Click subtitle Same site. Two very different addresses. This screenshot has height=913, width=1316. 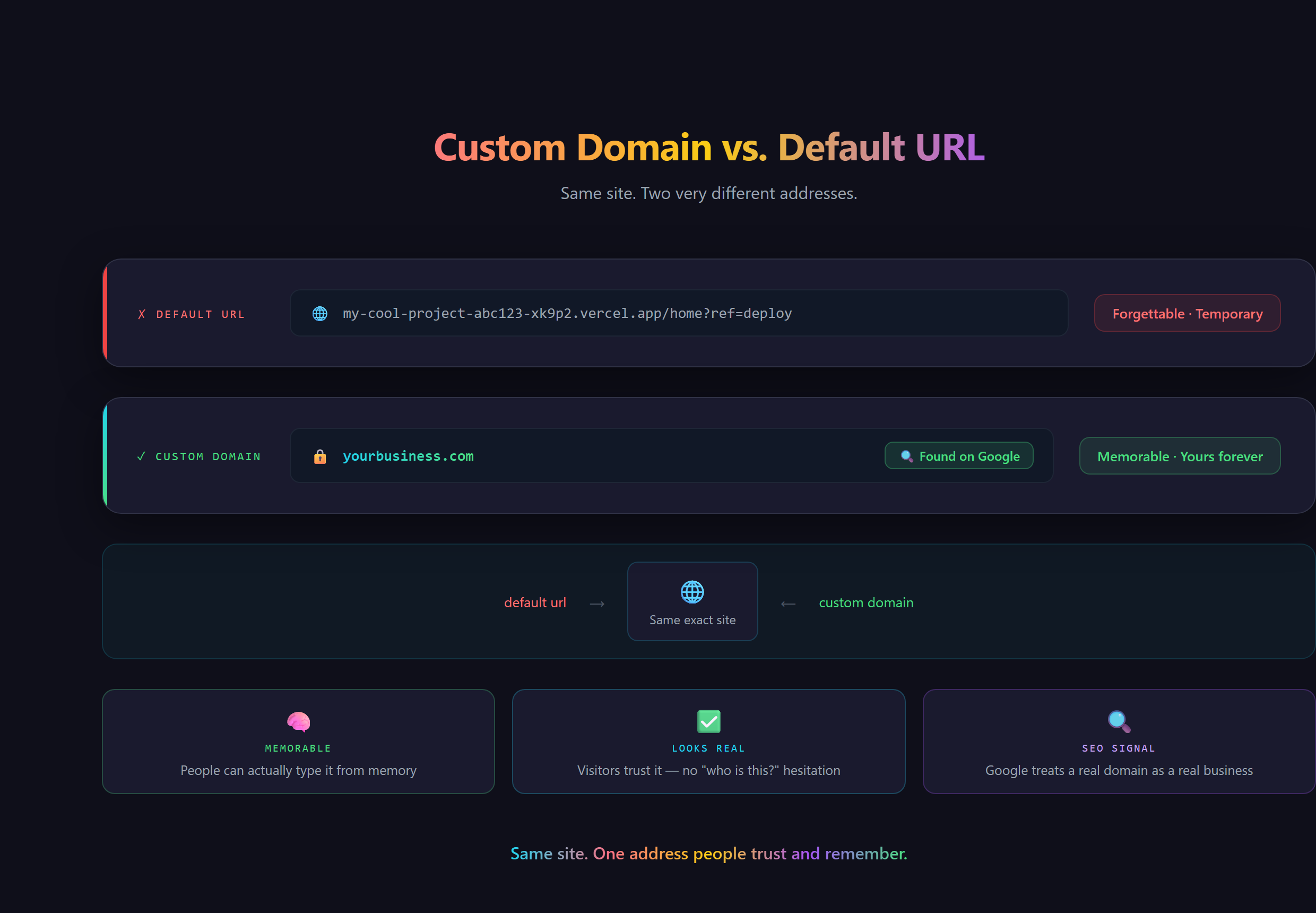708,193
